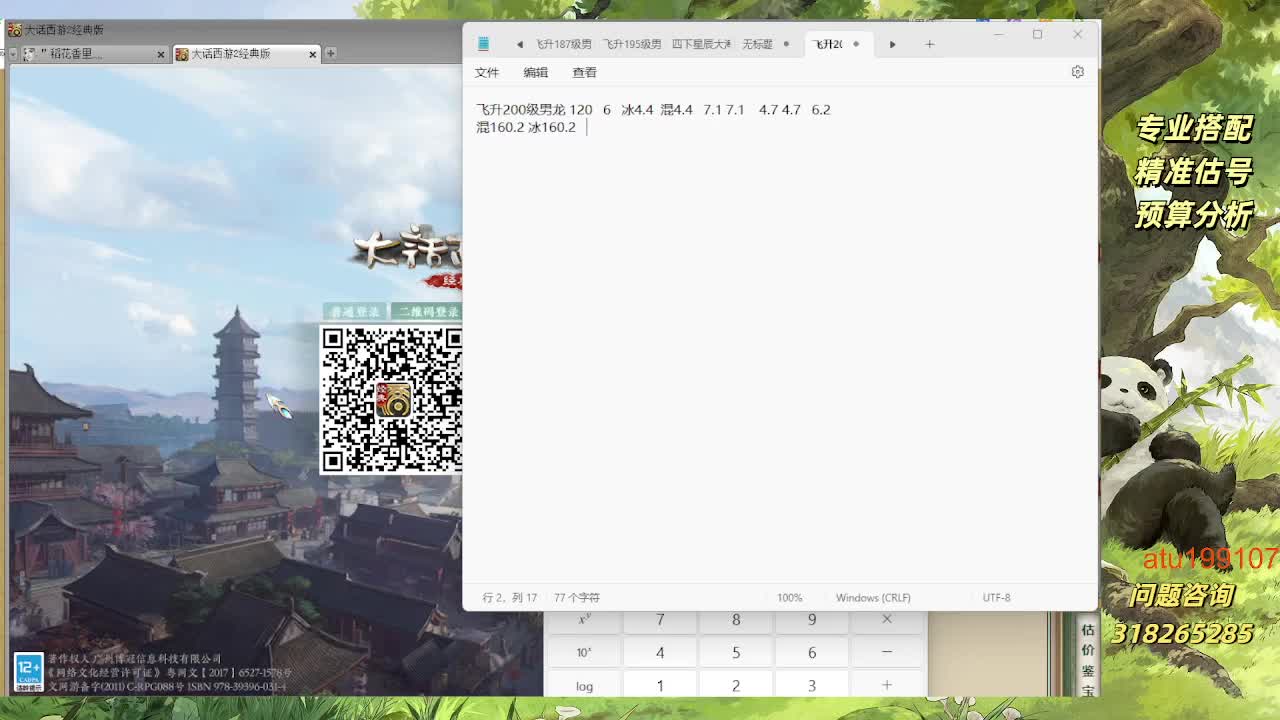The height and width of the screenshot is (720, 1280).
Task: Click calculator key 2
Action: [736, 685]
